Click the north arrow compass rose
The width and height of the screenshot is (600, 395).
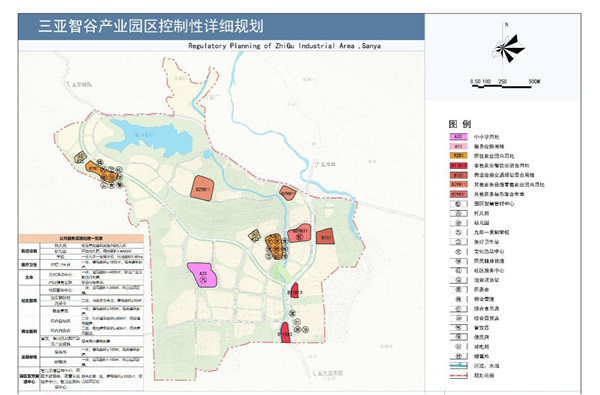point(509,49)
